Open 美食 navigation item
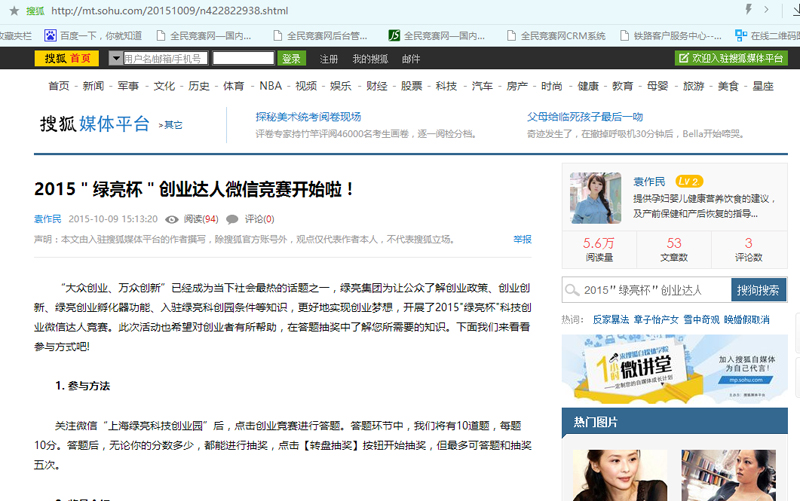Image resolution: width=800 pixels, height=501 pixels. pyautogui.click(x=728, y=86)
